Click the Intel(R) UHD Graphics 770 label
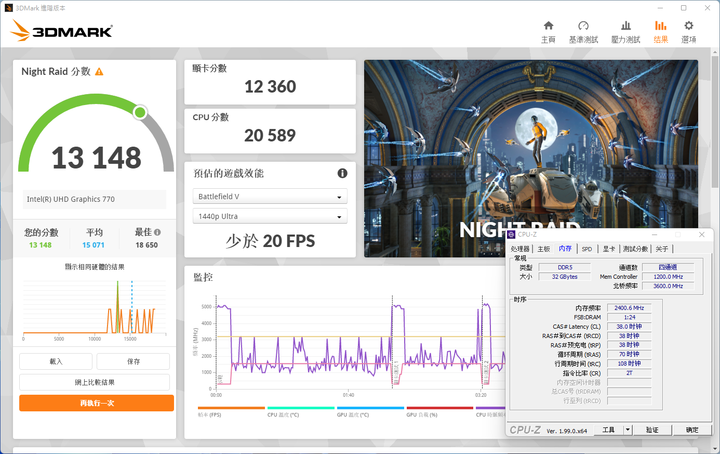 71,199
